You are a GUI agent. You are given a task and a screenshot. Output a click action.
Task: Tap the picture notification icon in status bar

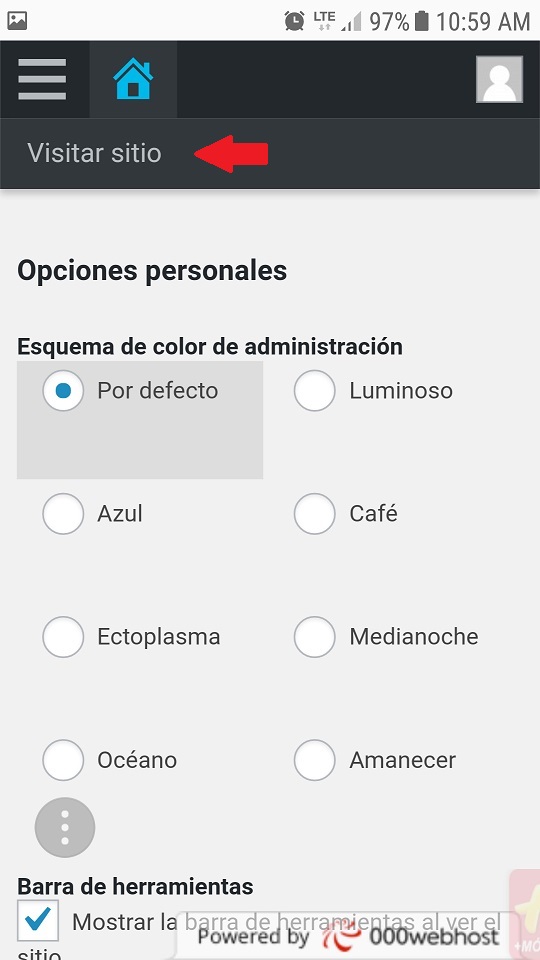pos(17,21)
